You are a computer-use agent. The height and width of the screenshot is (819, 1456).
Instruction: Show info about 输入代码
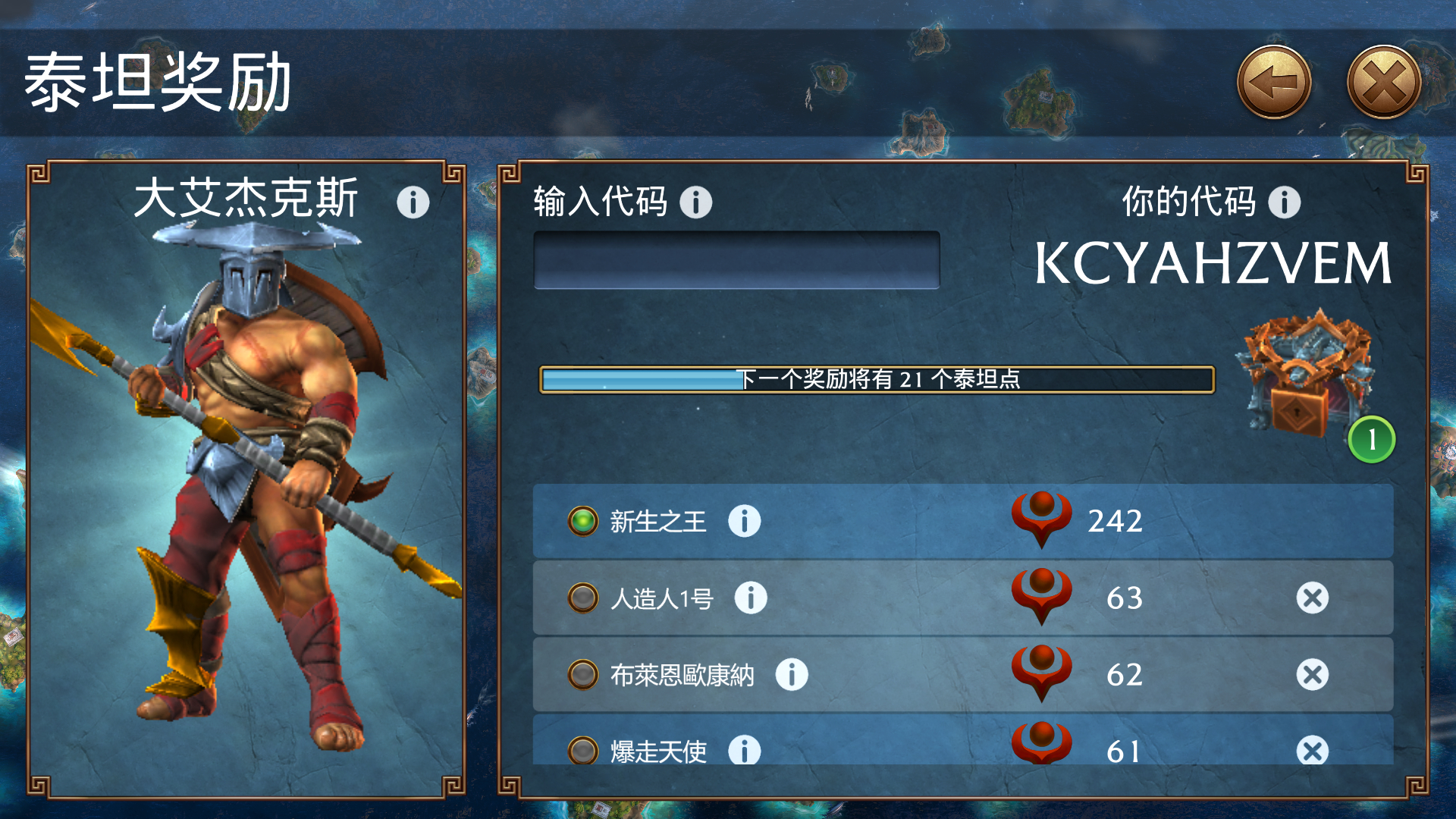pyautogui.click(x=695, y=202)
